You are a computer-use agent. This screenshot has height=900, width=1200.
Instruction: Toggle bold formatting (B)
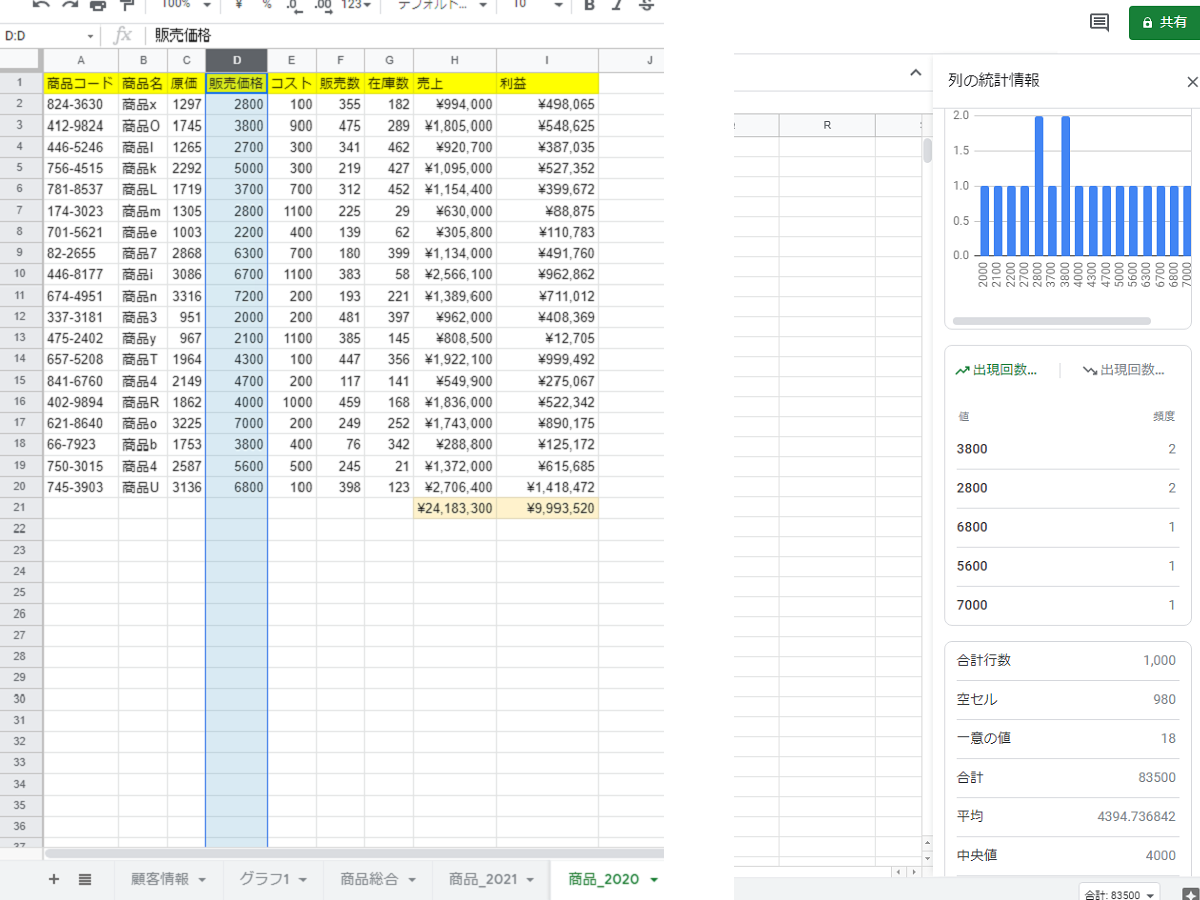[x=589, y=5]
